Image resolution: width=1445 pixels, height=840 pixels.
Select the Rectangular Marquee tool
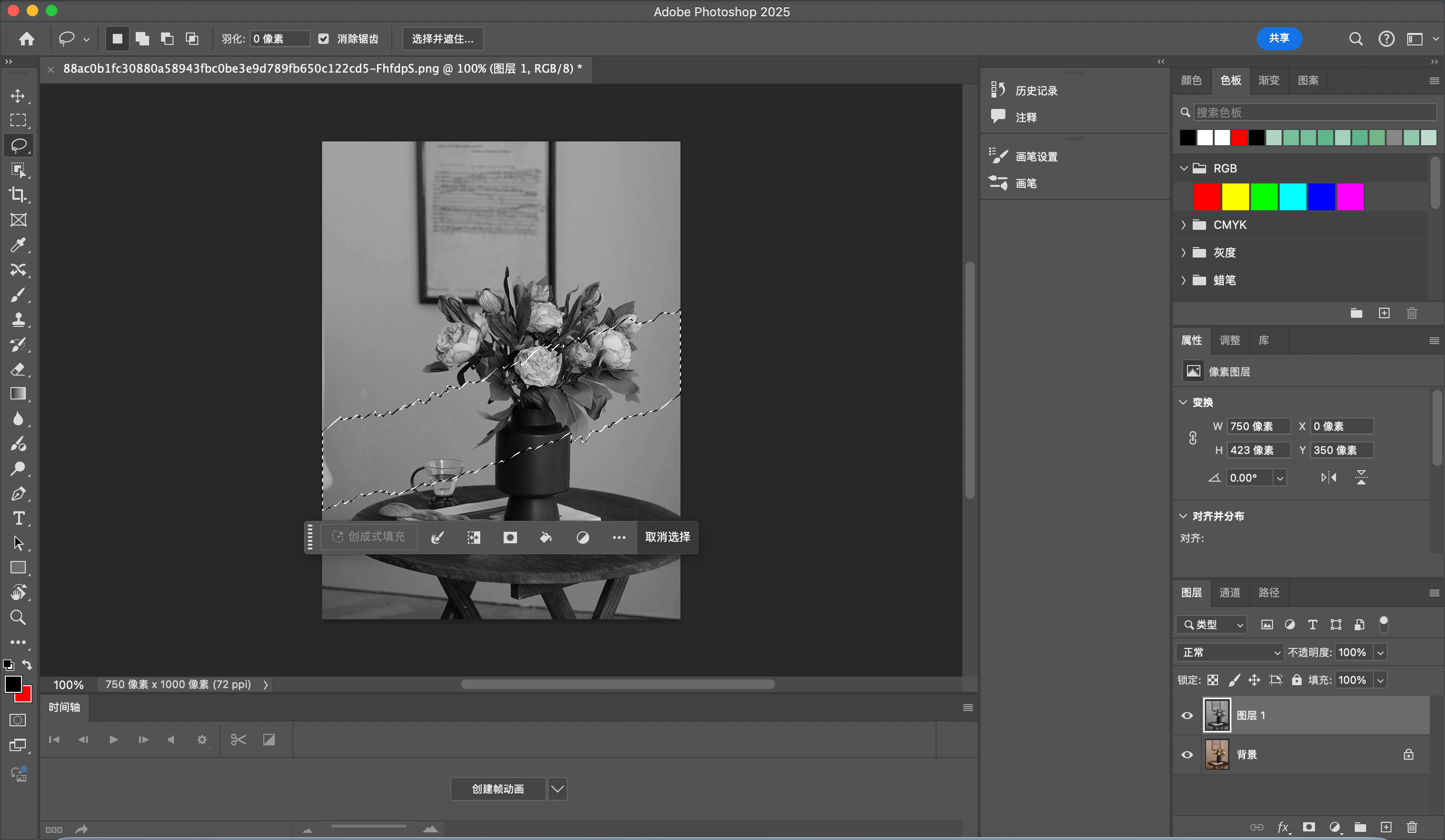point(18,120)
